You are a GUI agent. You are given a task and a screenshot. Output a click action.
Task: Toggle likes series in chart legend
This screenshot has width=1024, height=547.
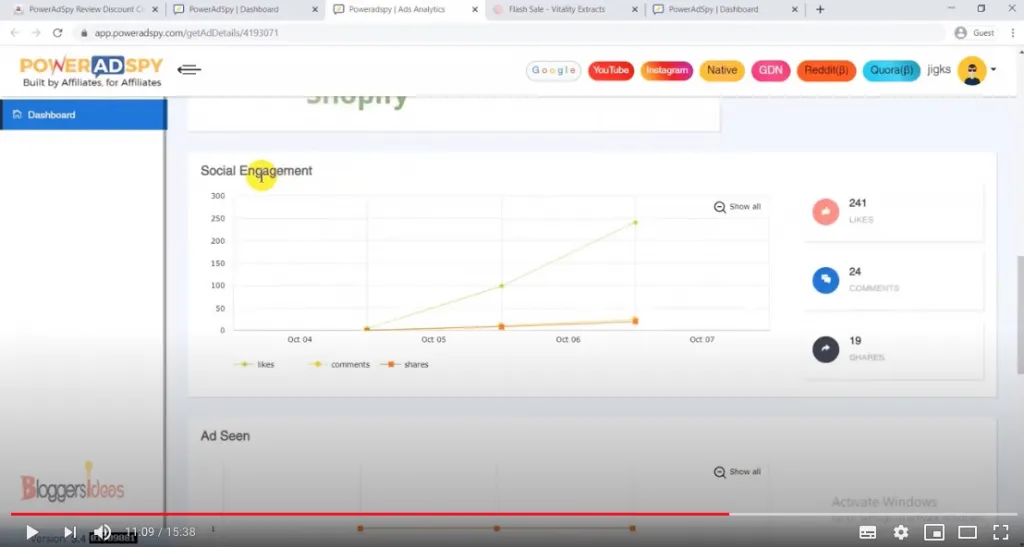click(256, 365)
